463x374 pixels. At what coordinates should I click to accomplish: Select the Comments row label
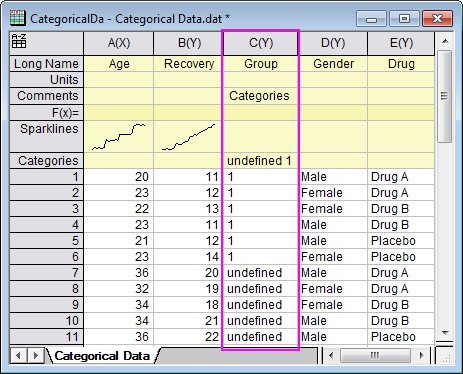coord(46,96)
